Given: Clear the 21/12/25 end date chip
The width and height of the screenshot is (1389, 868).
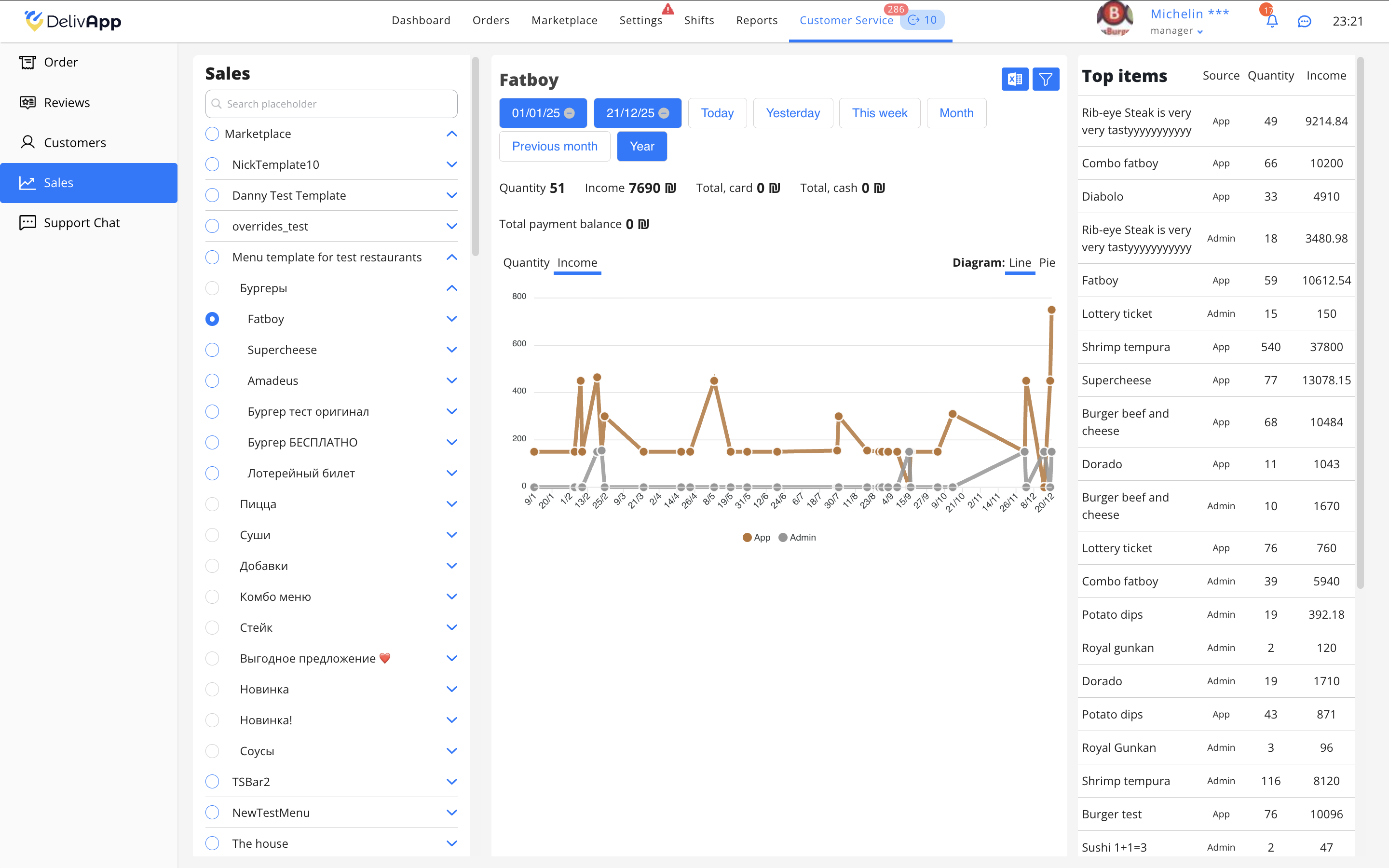Looking at the screenshot, I should (664, 113).
